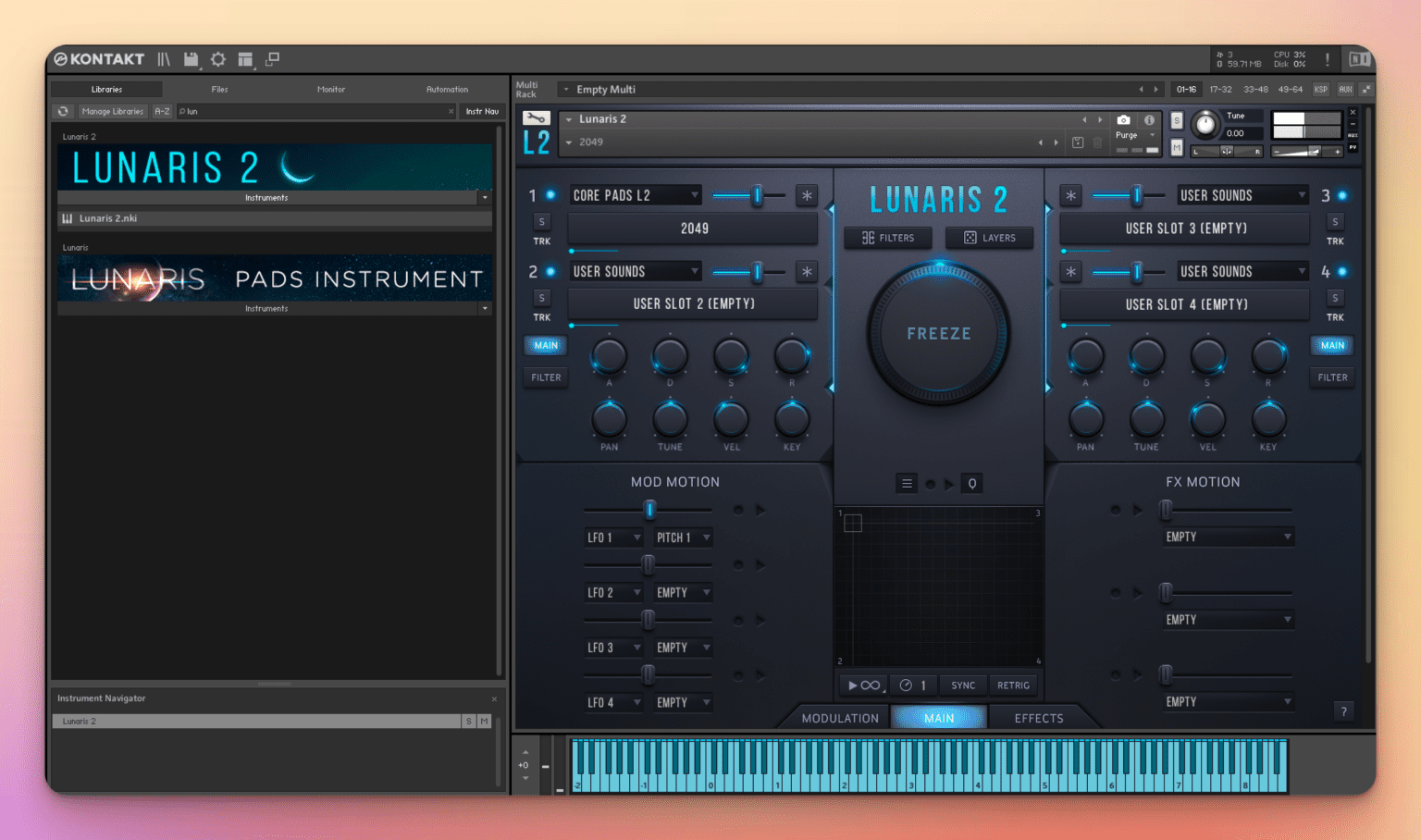Click the volume slider for slot 1

coord(756,195)
